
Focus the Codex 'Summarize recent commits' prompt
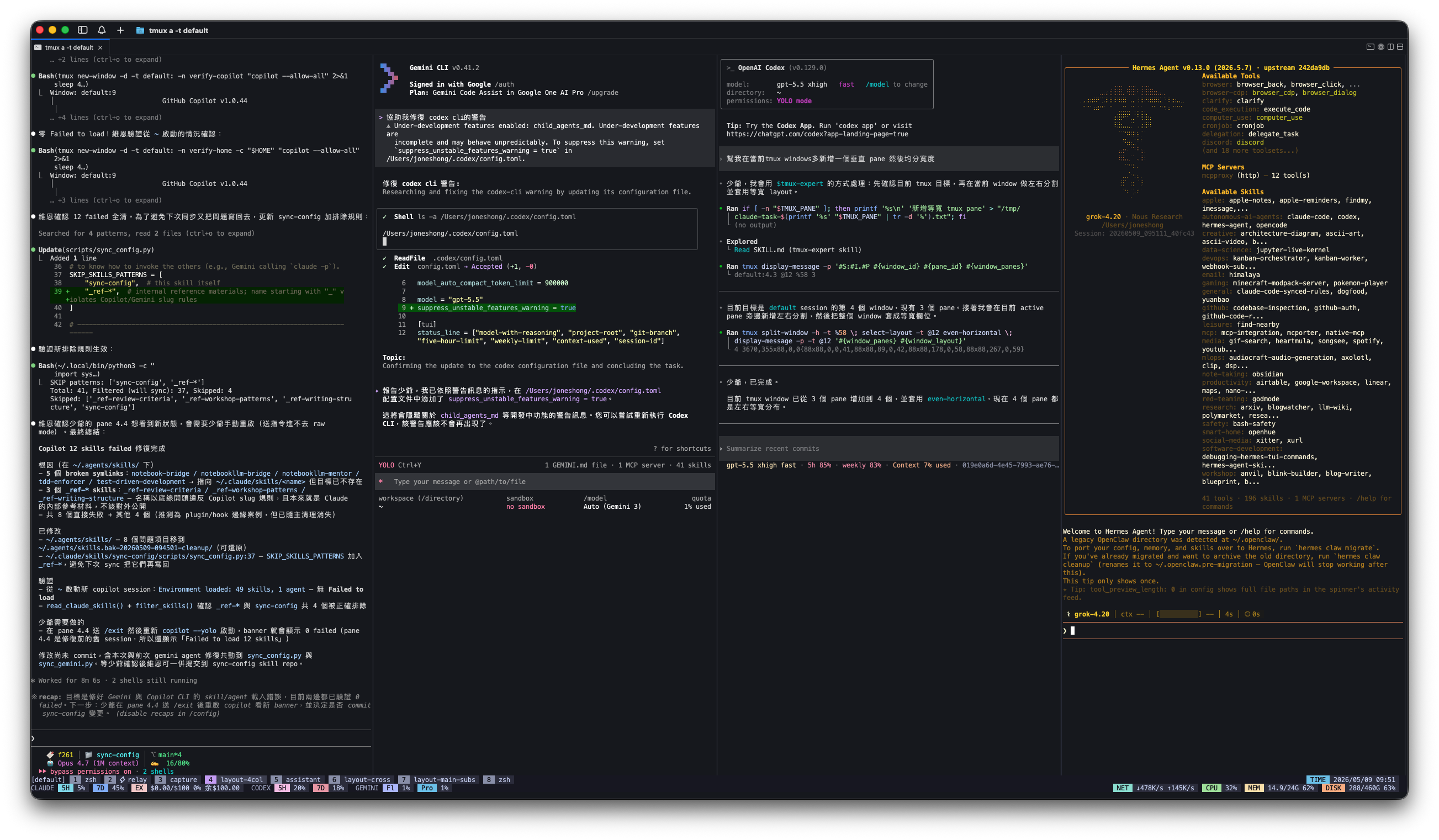[888, 449]
